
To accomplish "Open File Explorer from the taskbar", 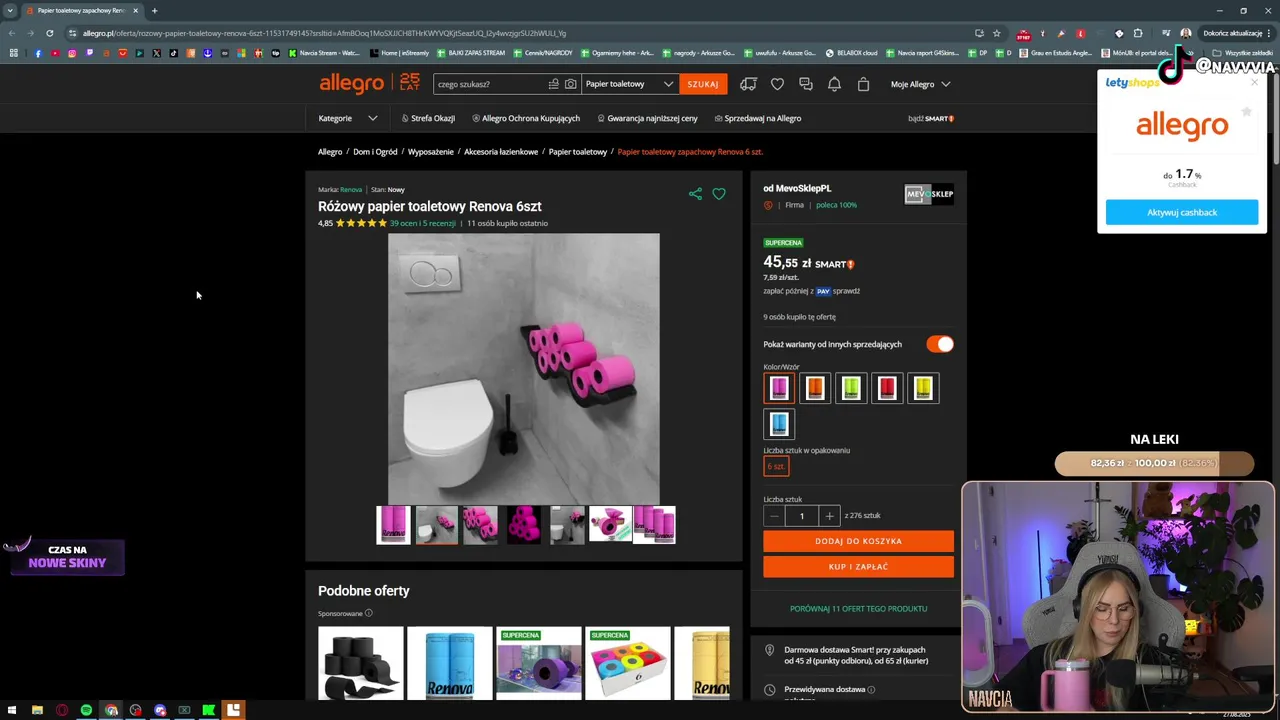I will pyautogui.click(x=37, y=710).
